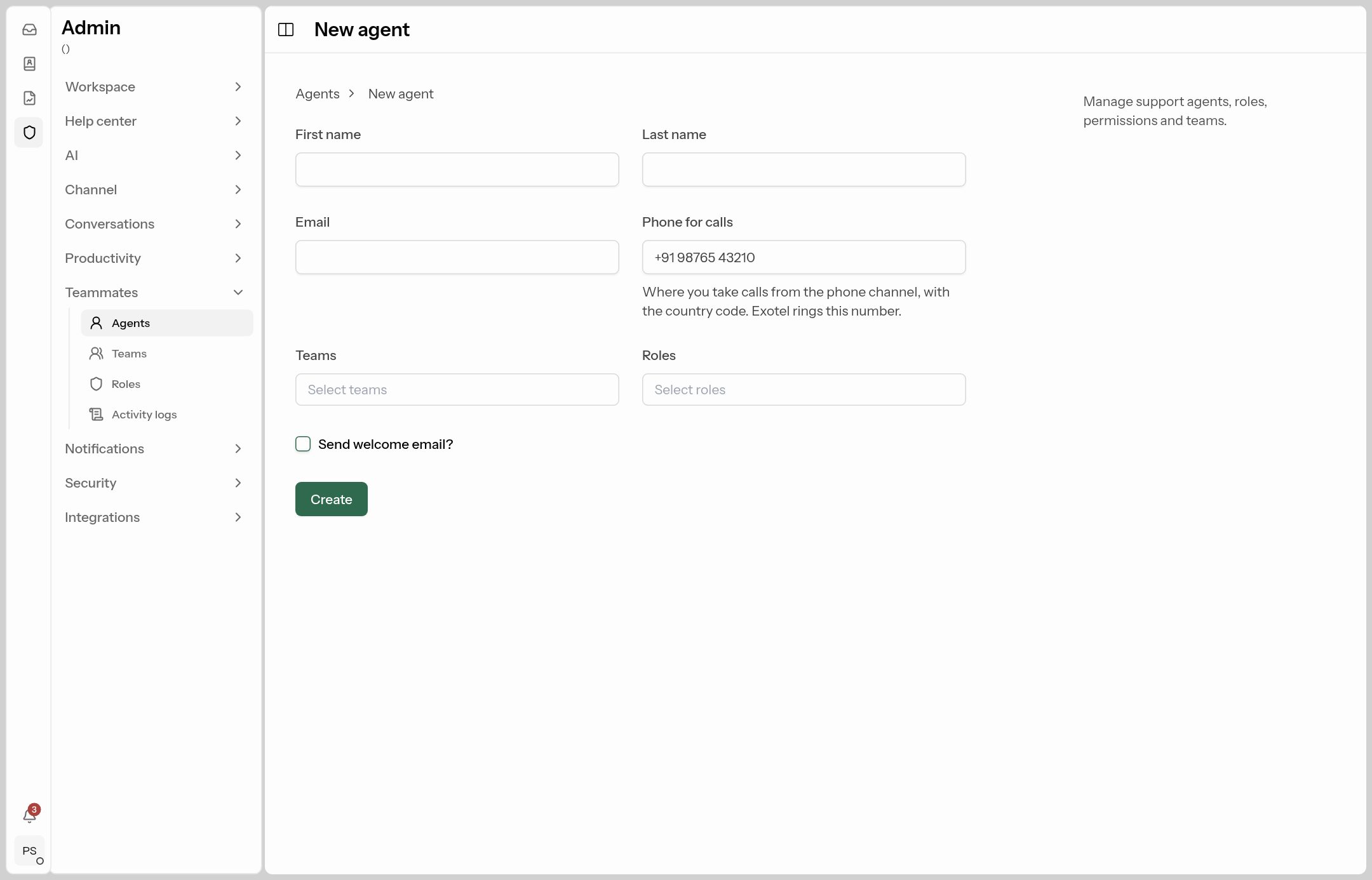Image resolution: width=1372 pixels, height=880 pixels.
Task: Open the notifications bell with badge 3
Action: point(30,815)
